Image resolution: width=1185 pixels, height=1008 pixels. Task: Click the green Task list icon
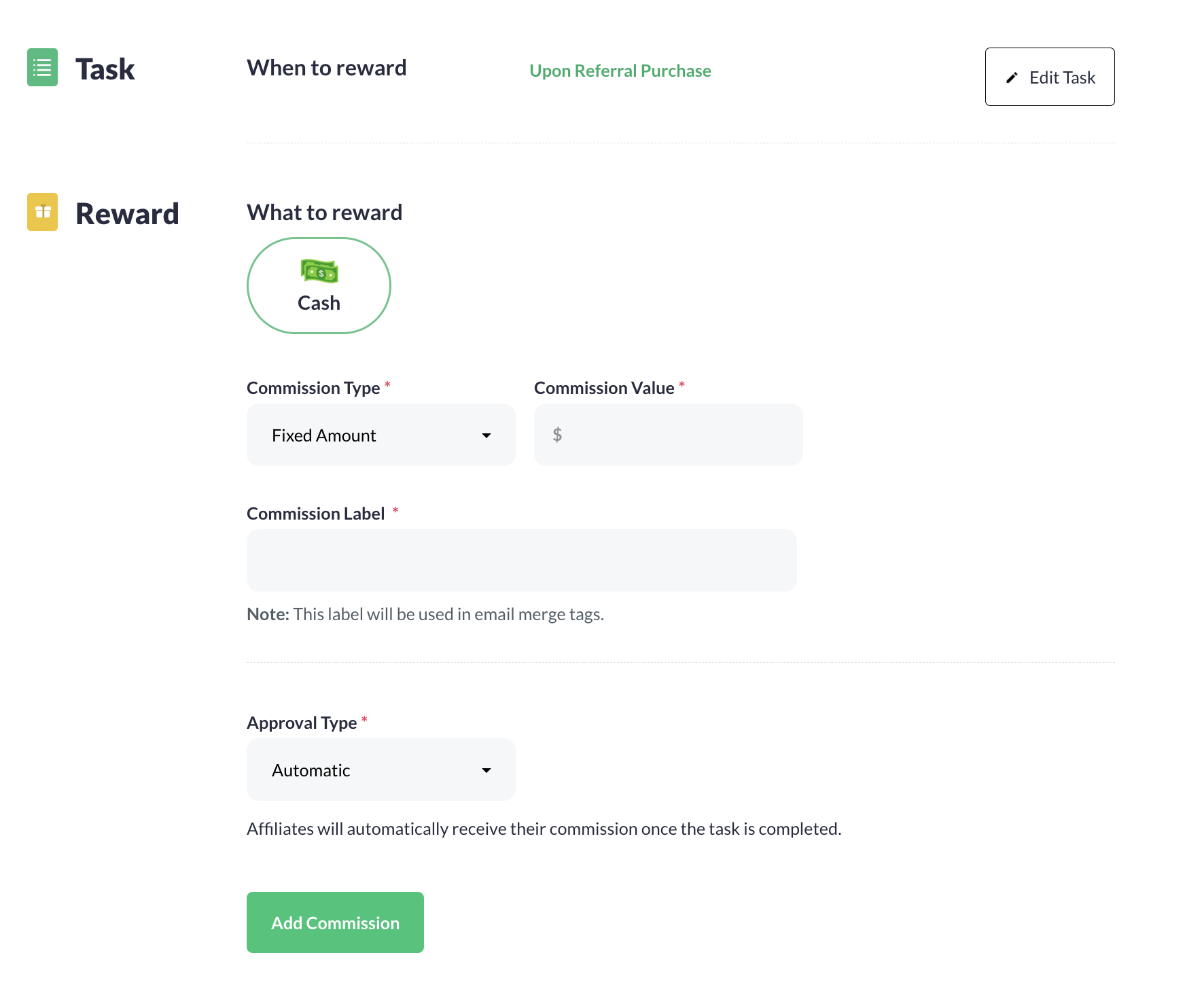coord(41,68)
